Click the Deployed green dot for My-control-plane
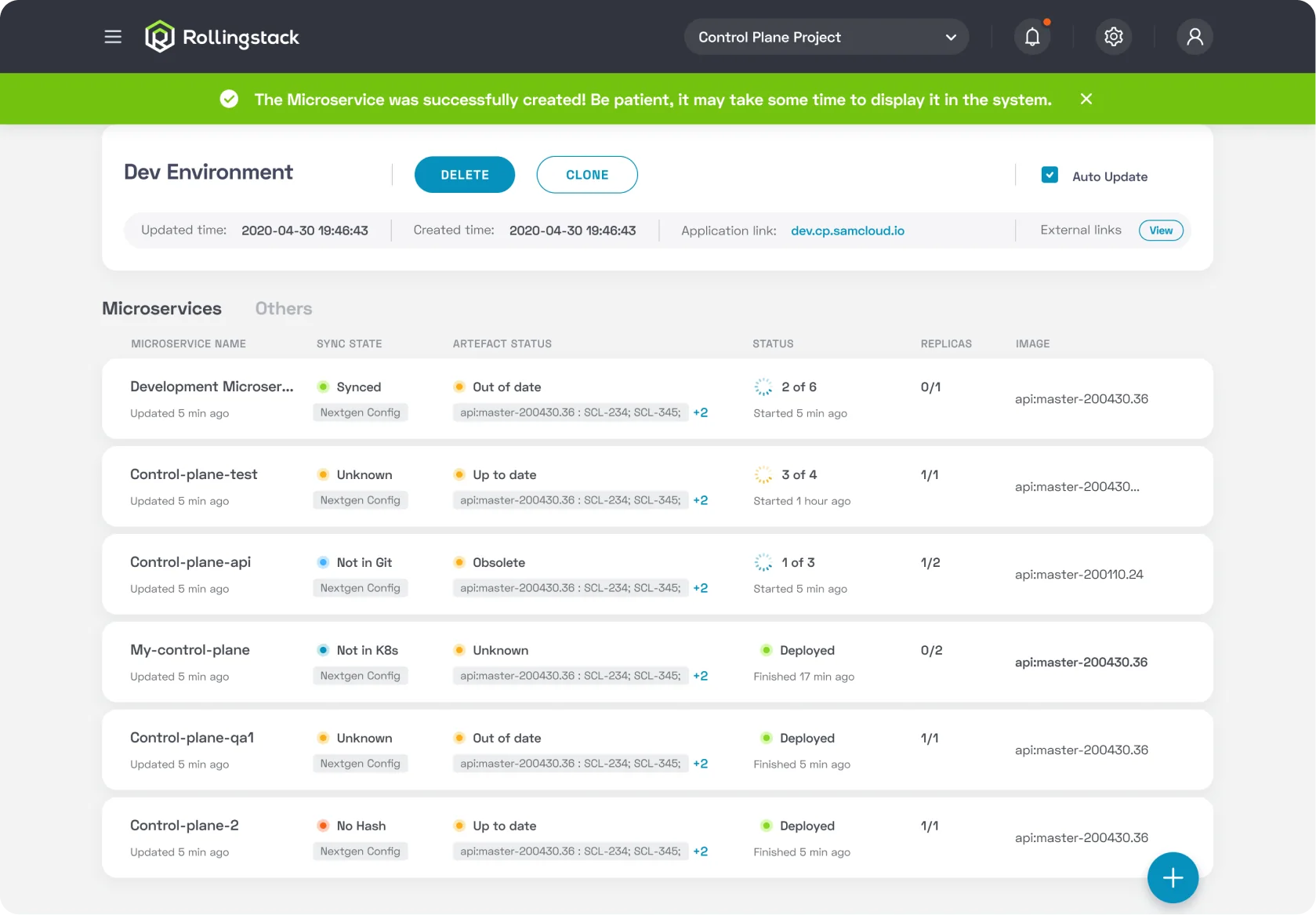1316x915 pixels. [767, 650]
